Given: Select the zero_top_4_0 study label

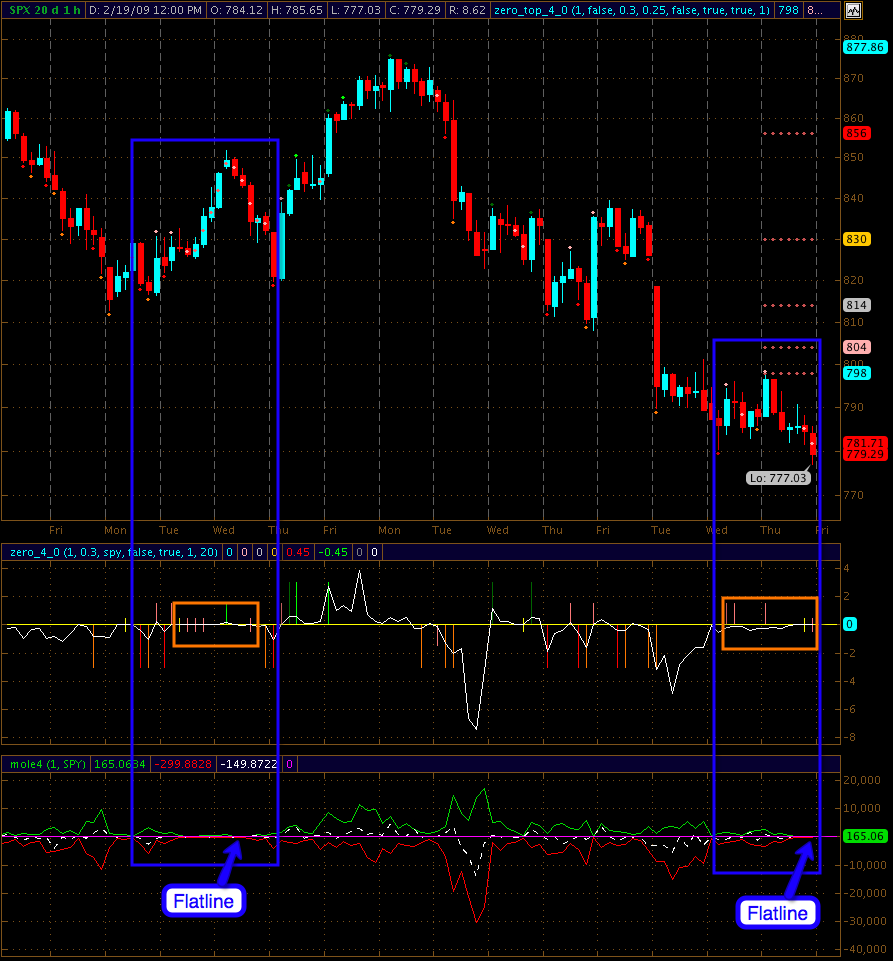Looking at the screenshot, I should [633, 10].
